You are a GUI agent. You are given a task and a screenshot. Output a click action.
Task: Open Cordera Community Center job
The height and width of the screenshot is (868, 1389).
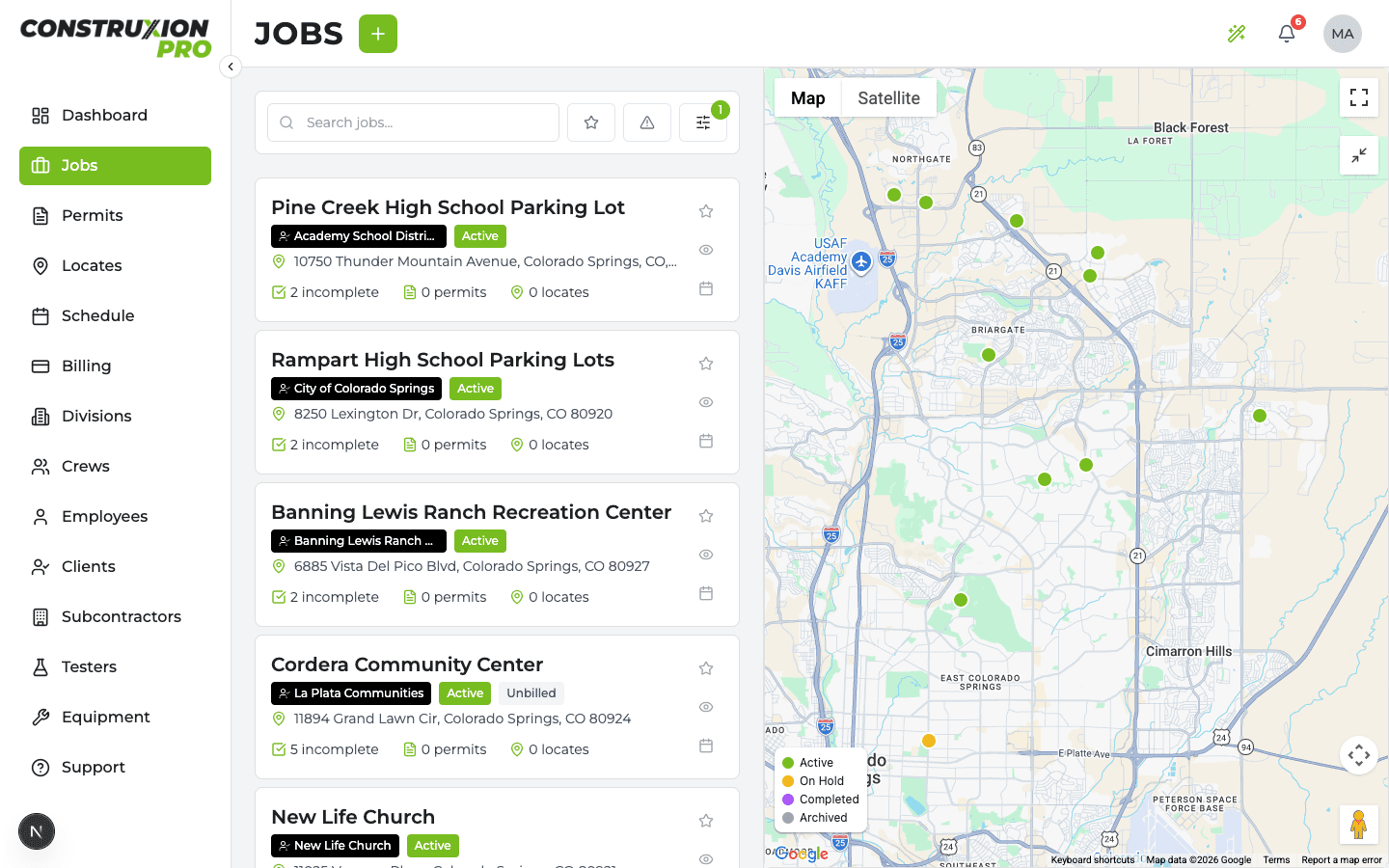click(407, 665)
